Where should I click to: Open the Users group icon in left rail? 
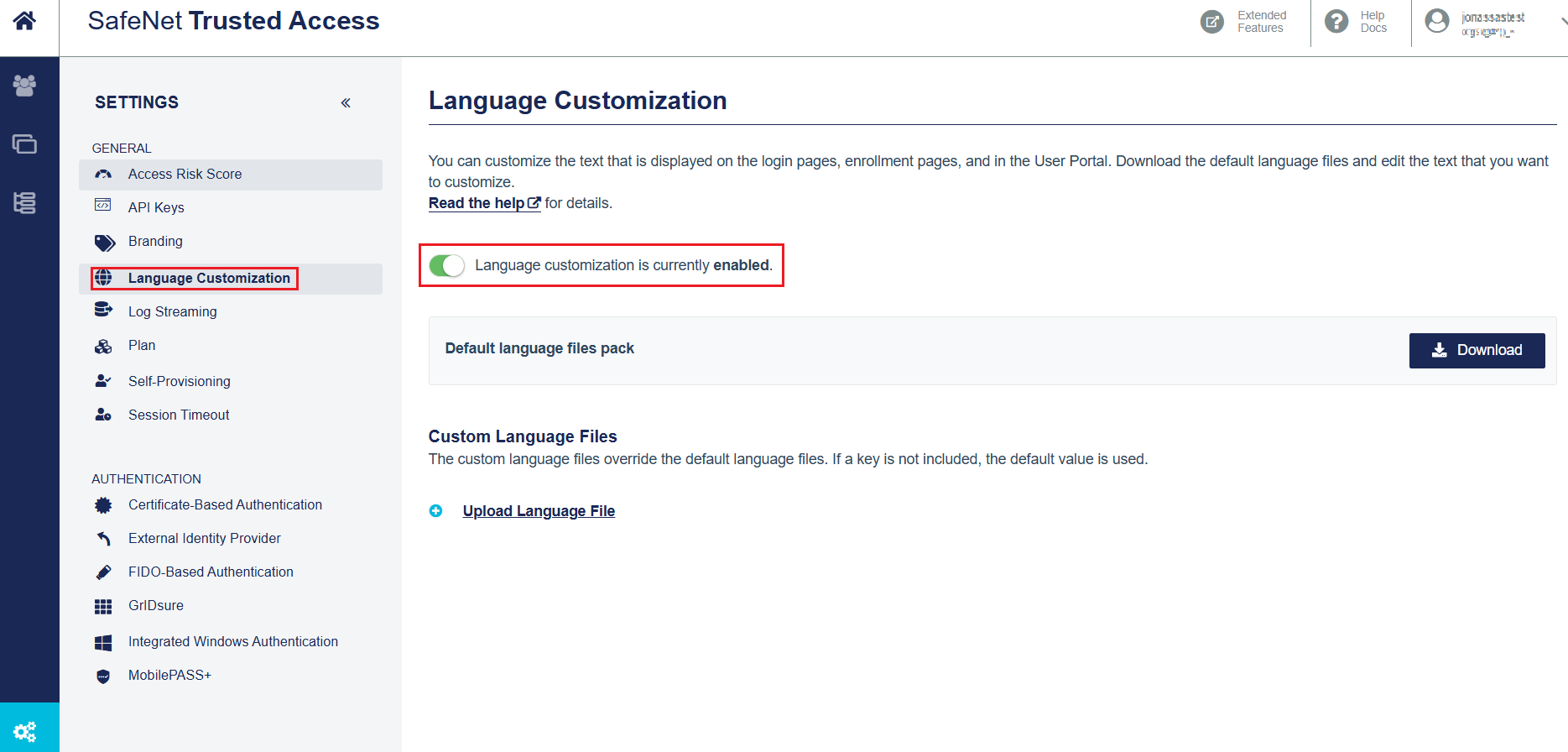point(24,85)
